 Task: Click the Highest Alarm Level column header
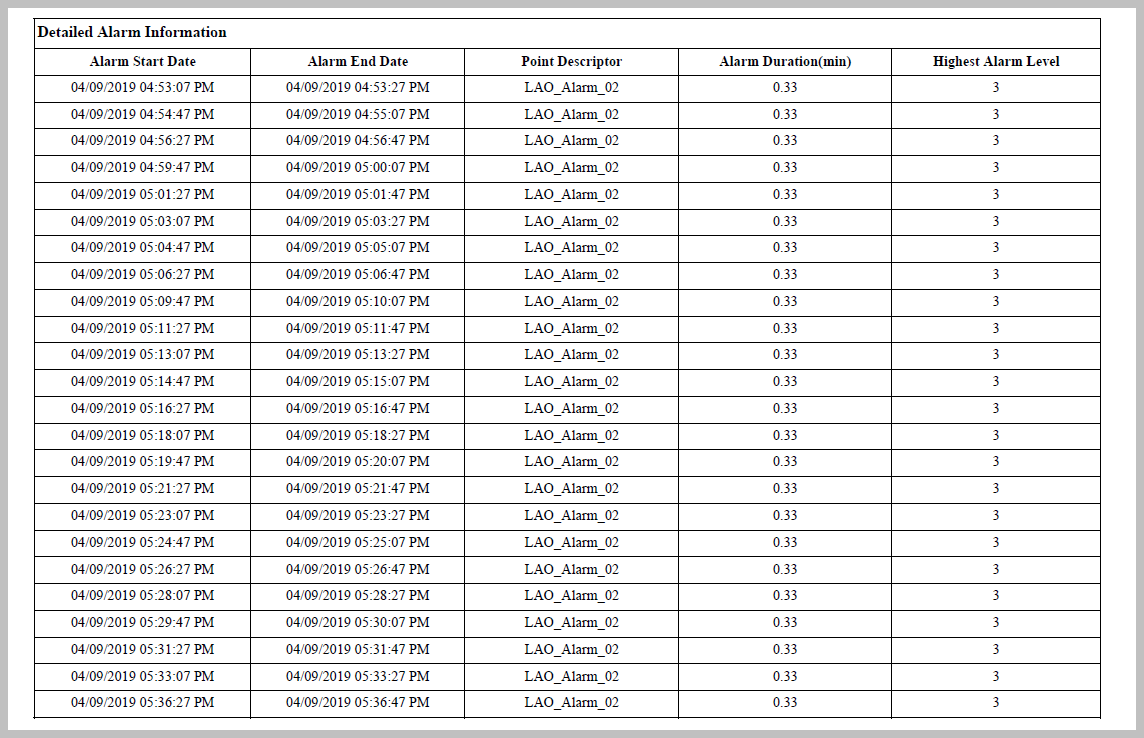point(995,61)
